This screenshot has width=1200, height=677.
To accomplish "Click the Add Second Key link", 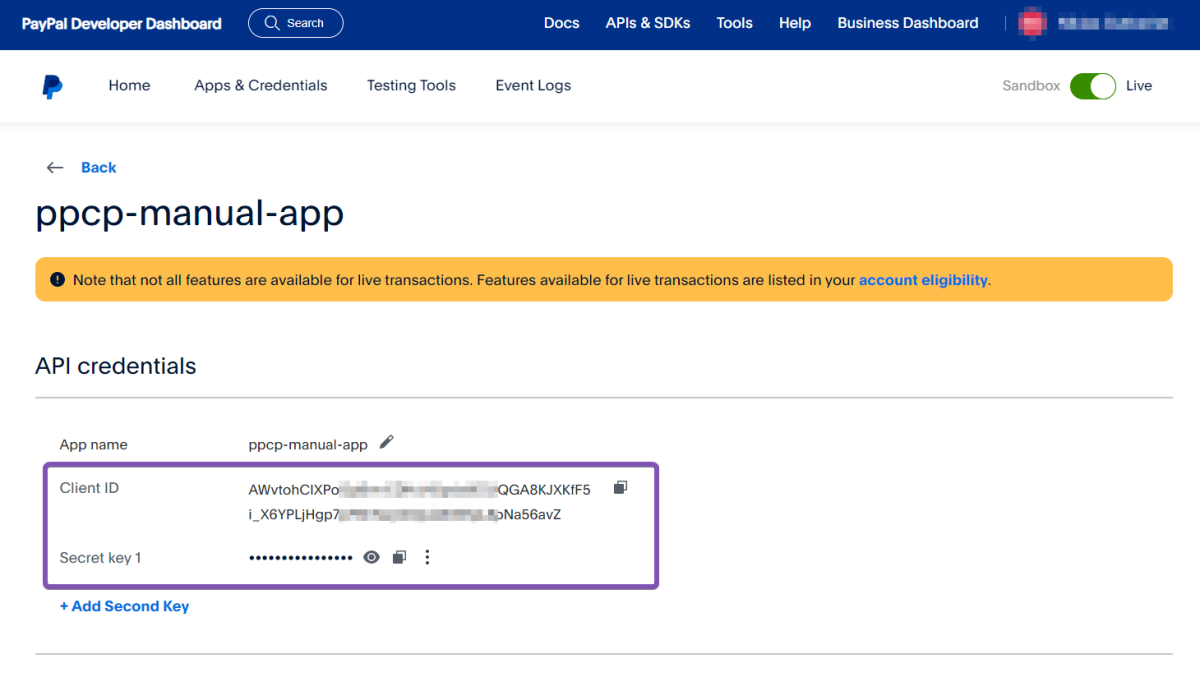I will click(124, 606).
